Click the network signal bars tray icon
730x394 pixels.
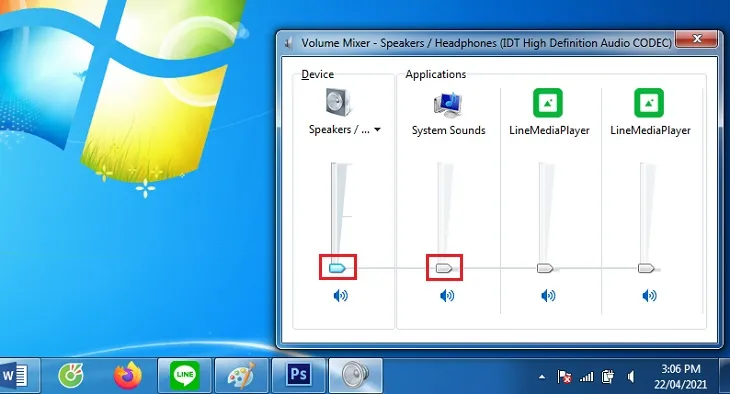point(587,377)
